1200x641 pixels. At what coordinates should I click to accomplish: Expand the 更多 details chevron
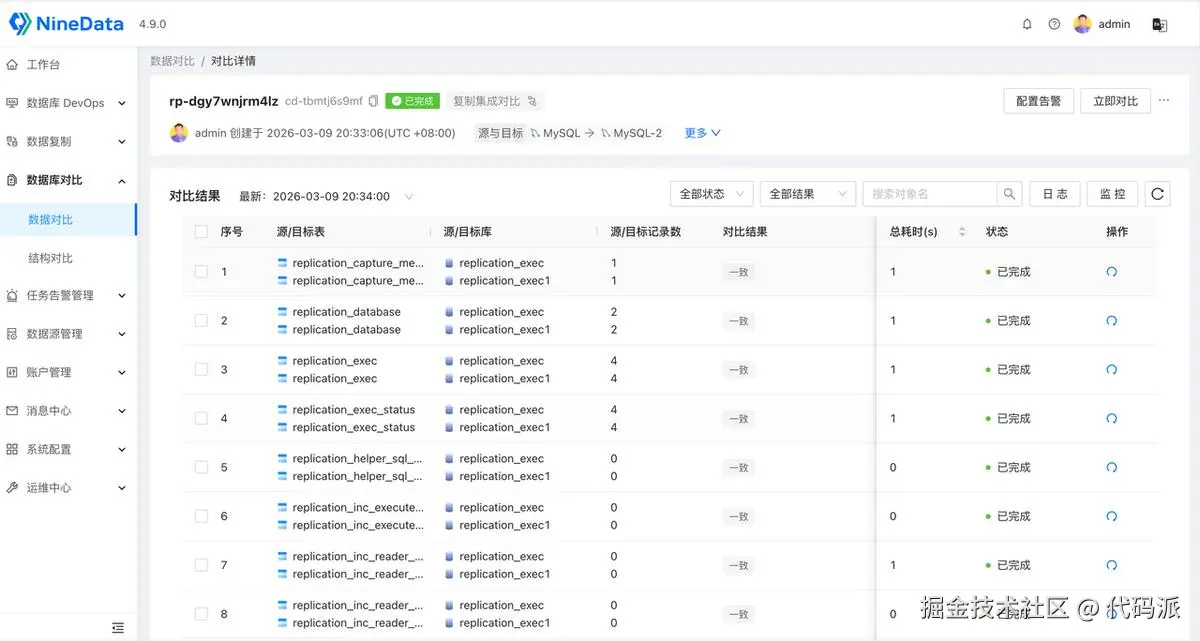click(703, 133)
